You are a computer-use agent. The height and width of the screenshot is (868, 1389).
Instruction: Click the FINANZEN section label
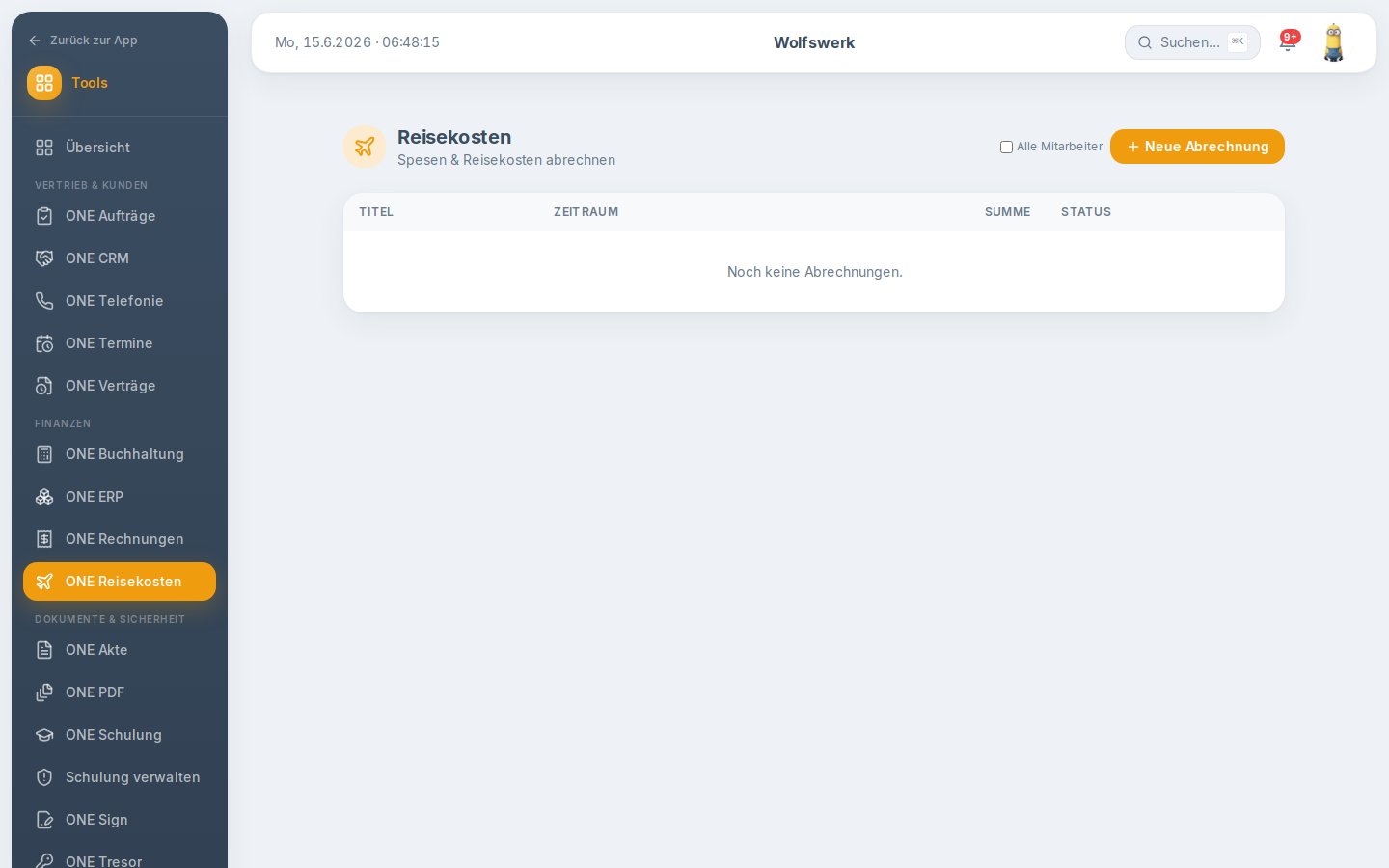pyautogui.click(x=63, y=423)
